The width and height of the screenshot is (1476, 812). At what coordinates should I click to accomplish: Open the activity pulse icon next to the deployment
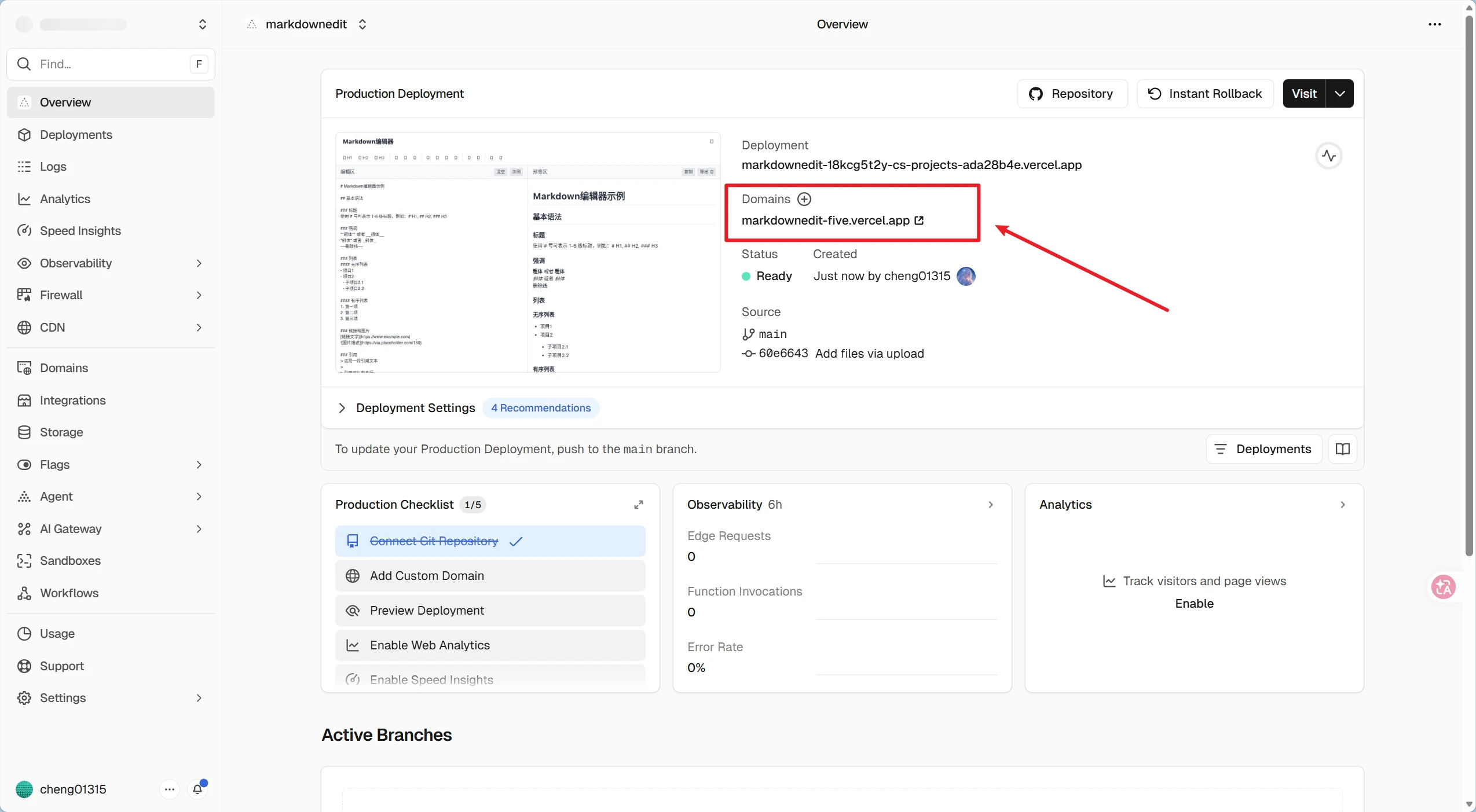(x=1329, y=156)
